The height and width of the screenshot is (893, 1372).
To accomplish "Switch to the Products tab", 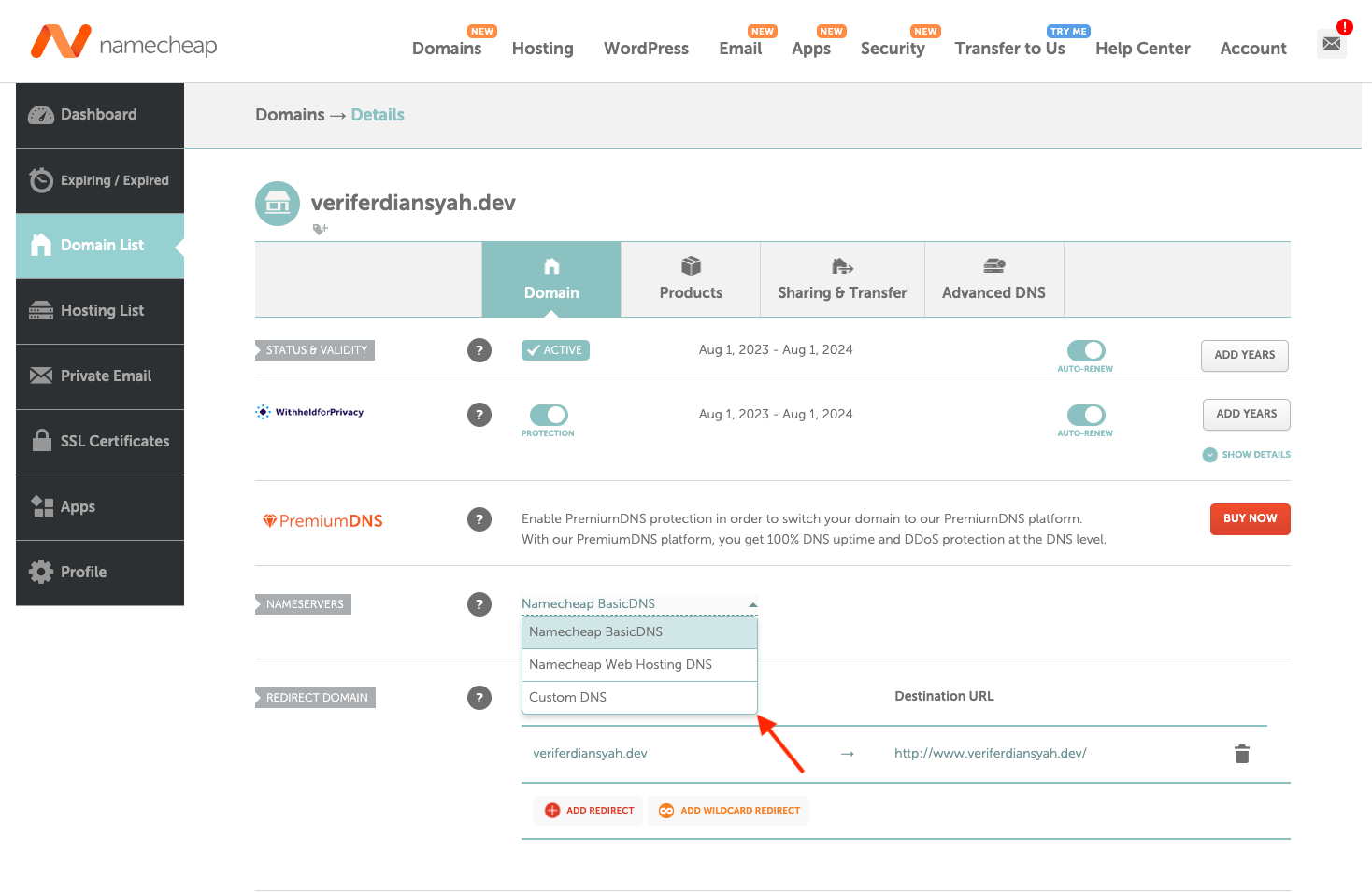I will pyautogui.click(x=691, y=279).
